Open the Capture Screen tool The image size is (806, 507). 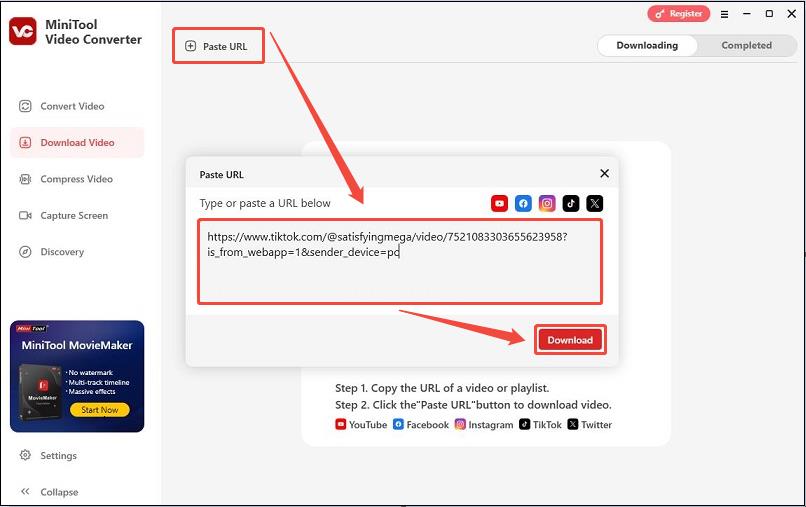coord(77,215)
